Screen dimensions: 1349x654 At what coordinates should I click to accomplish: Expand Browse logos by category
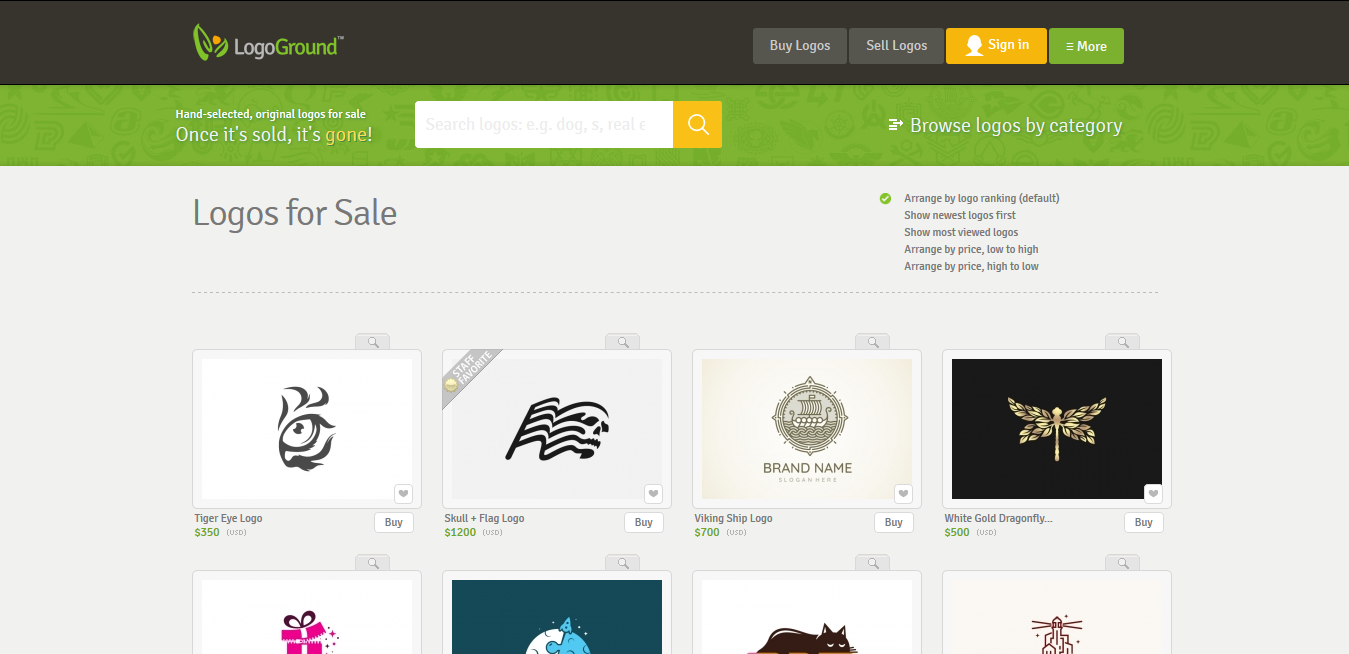pos(1005,125)
